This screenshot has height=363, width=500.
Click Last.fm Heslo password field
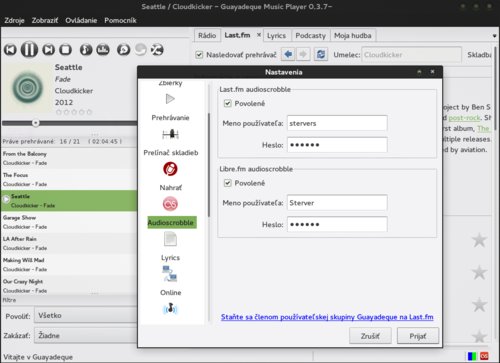[x=337, y=145]
